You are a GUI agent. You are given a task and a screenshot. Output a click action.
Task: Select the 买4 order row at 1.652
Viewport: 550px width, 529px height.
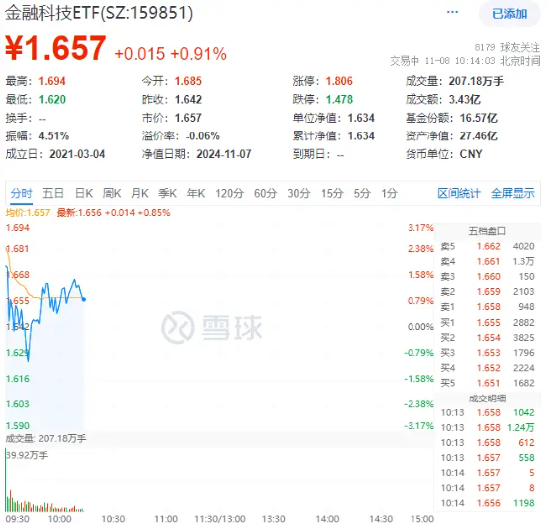coord(487,368)
